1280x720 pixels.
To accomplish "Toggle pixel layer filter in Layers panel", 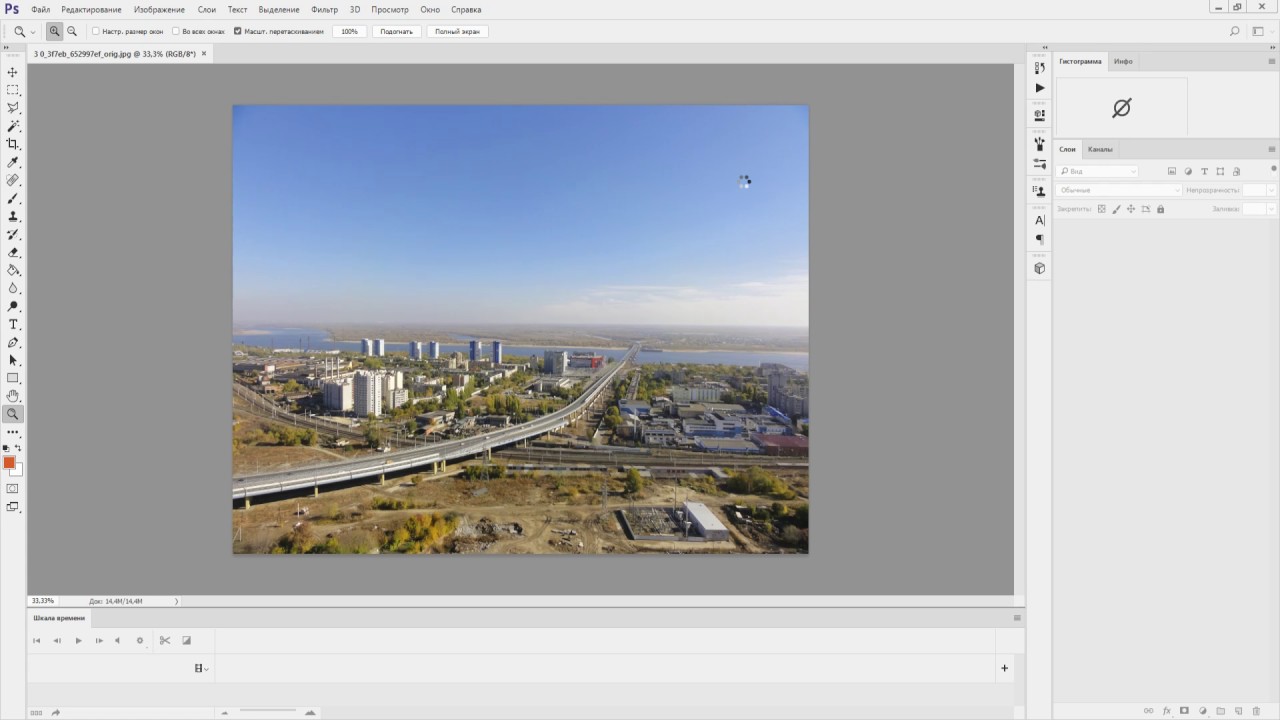I will click(x=1172, y=171).
